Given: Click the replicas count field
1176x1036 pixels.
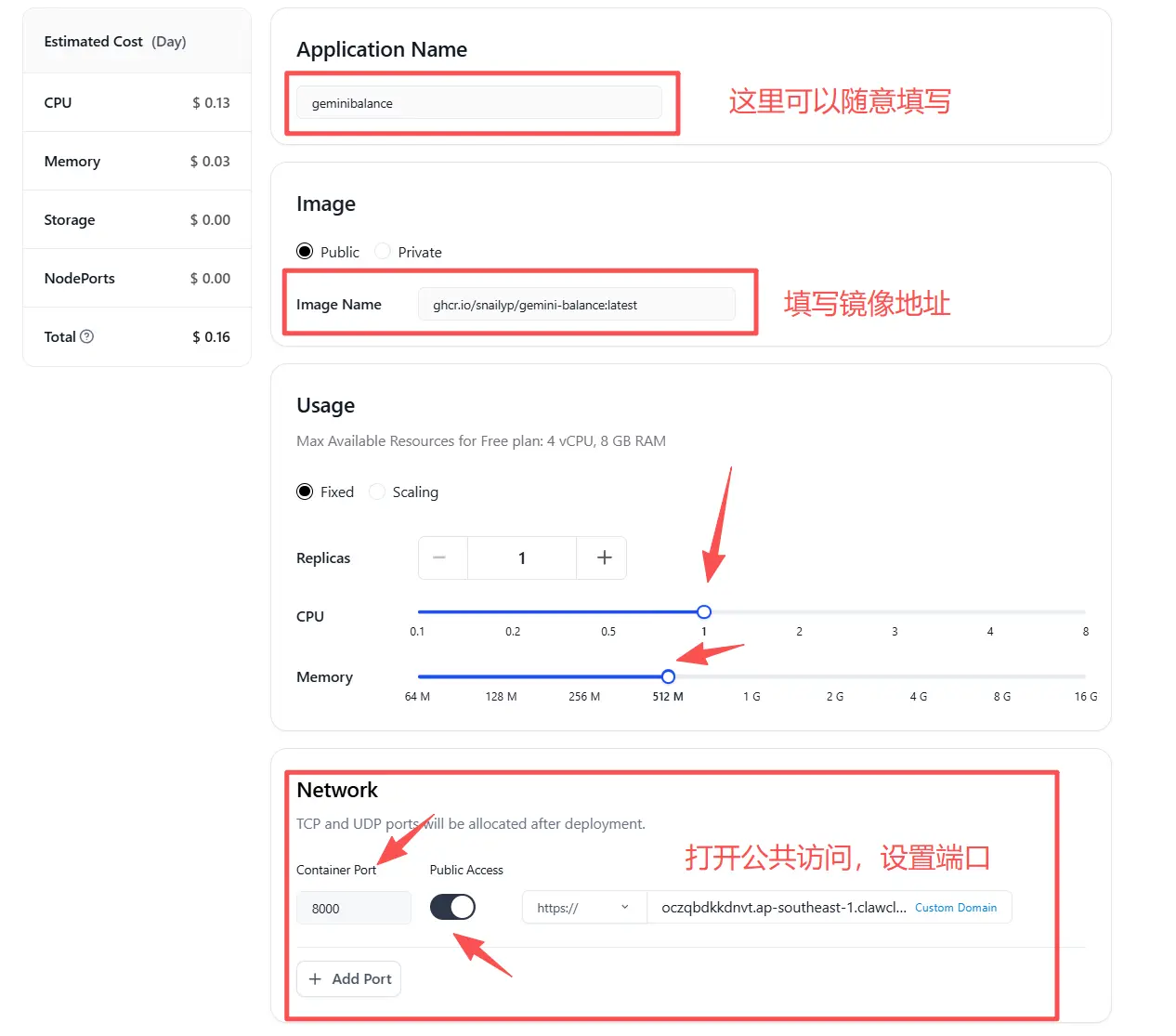Looking at the screenshot, I should (522, 557).
